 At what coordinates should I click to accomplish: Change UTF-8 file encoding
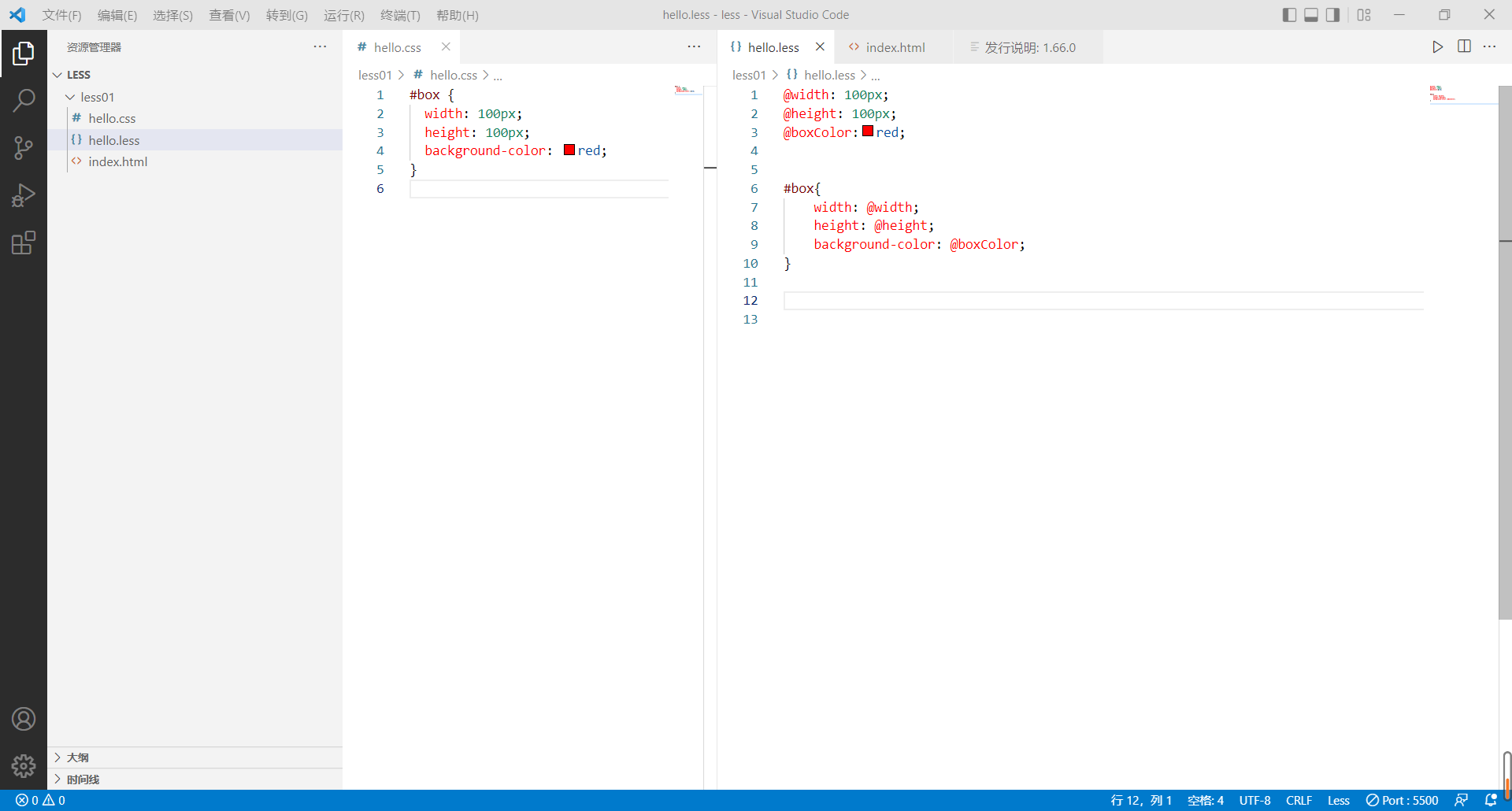(1254, 800)
